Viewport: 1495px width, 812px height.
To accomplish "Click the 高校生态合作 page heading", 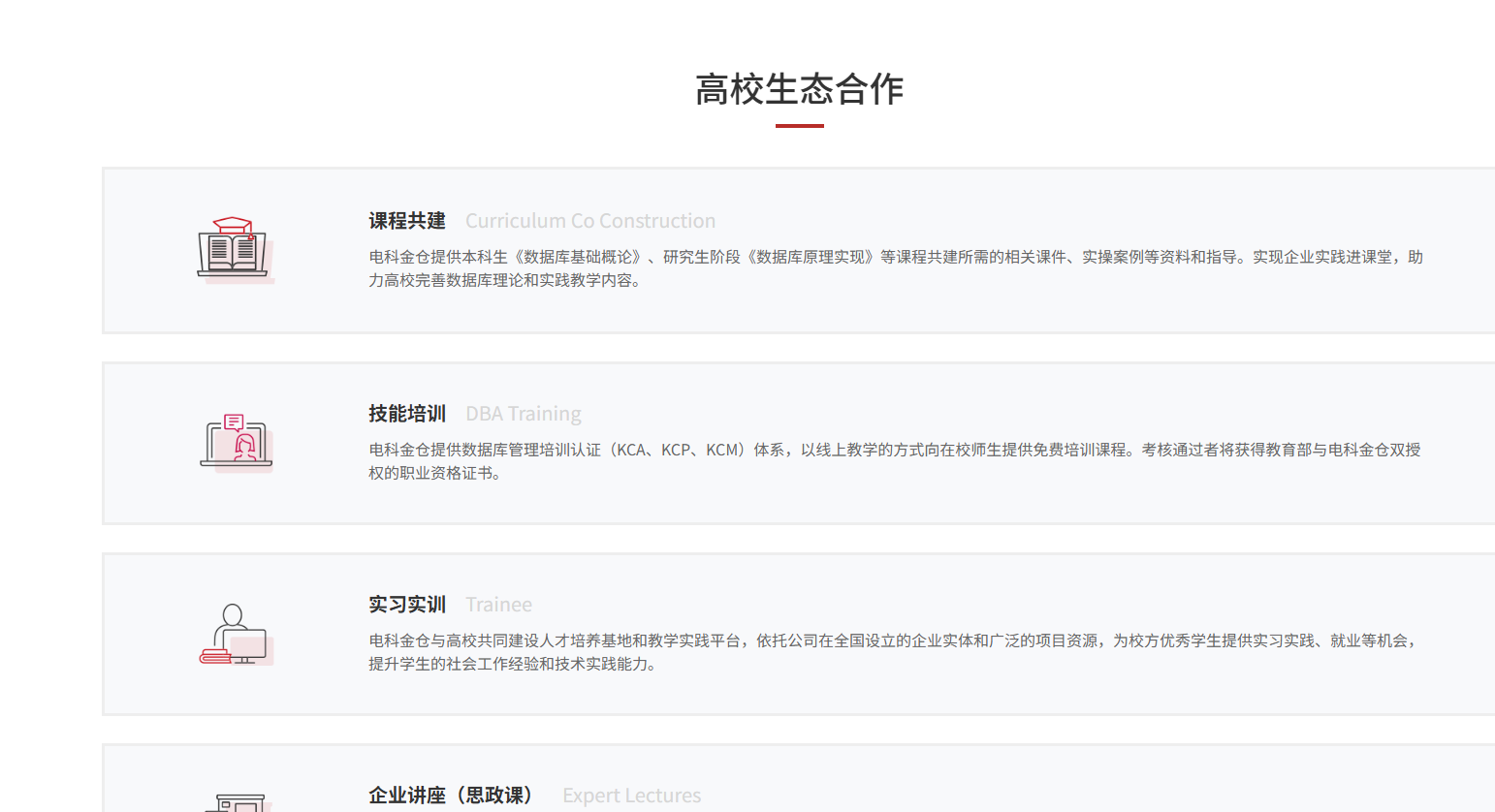I will pyautogui.click(x=799, y=89).
